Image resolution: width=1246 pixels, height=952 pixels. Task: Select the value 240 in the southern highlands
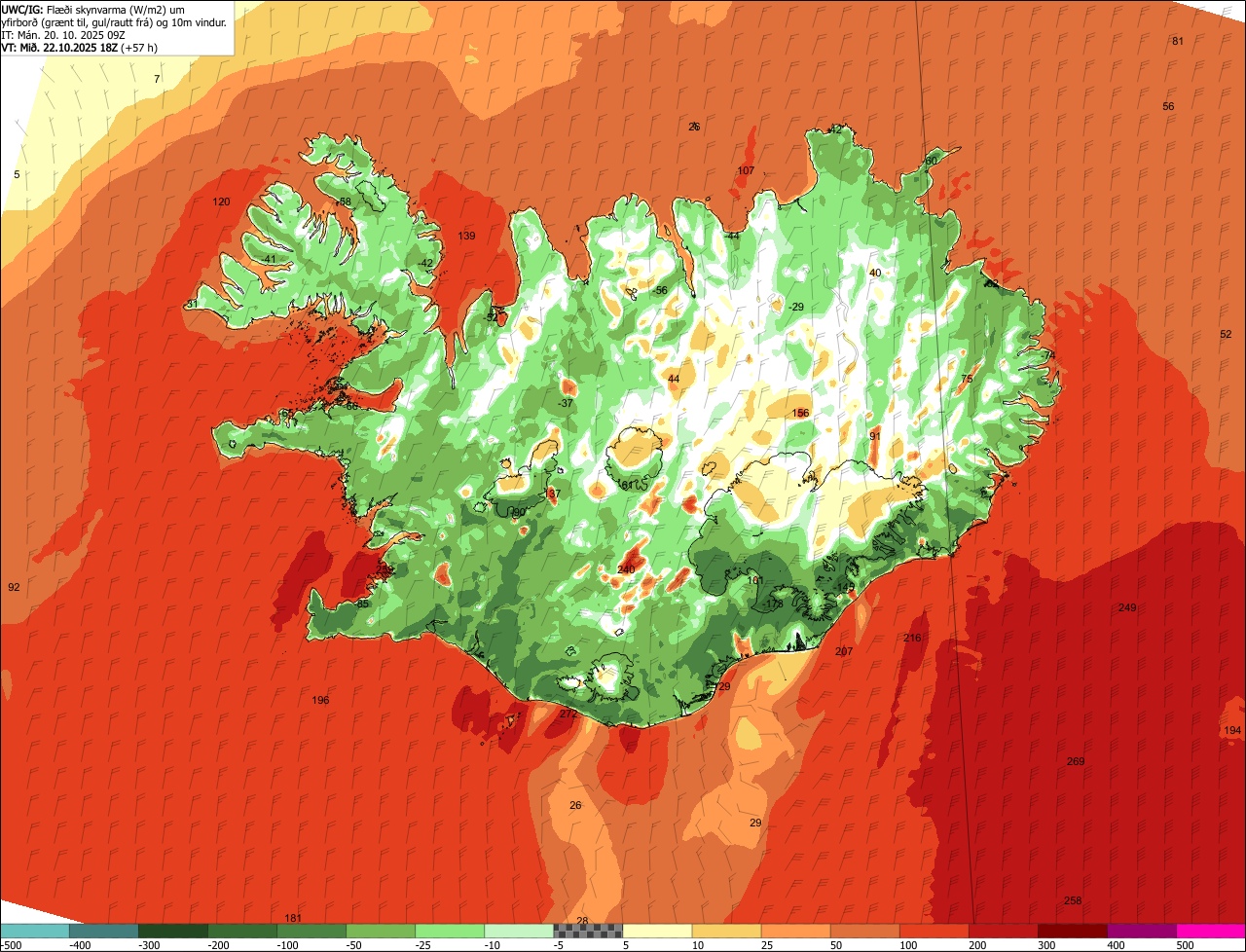click(626, 569)
